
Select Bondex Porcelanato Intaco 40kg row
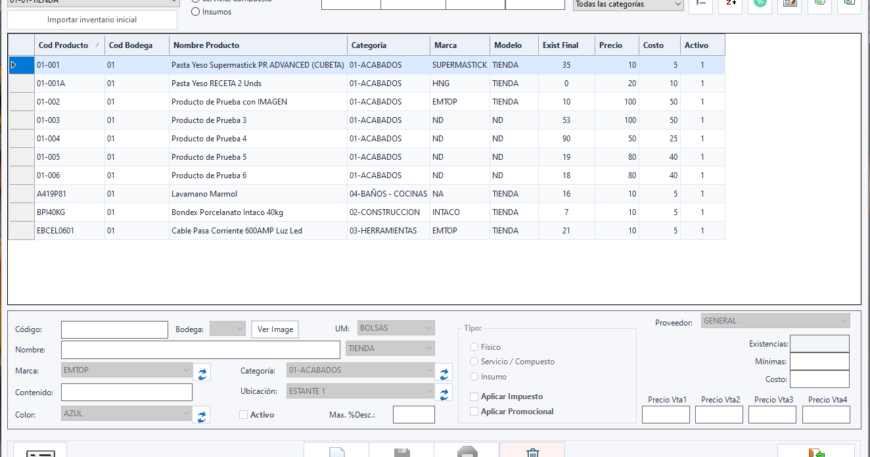coord(366,212)
